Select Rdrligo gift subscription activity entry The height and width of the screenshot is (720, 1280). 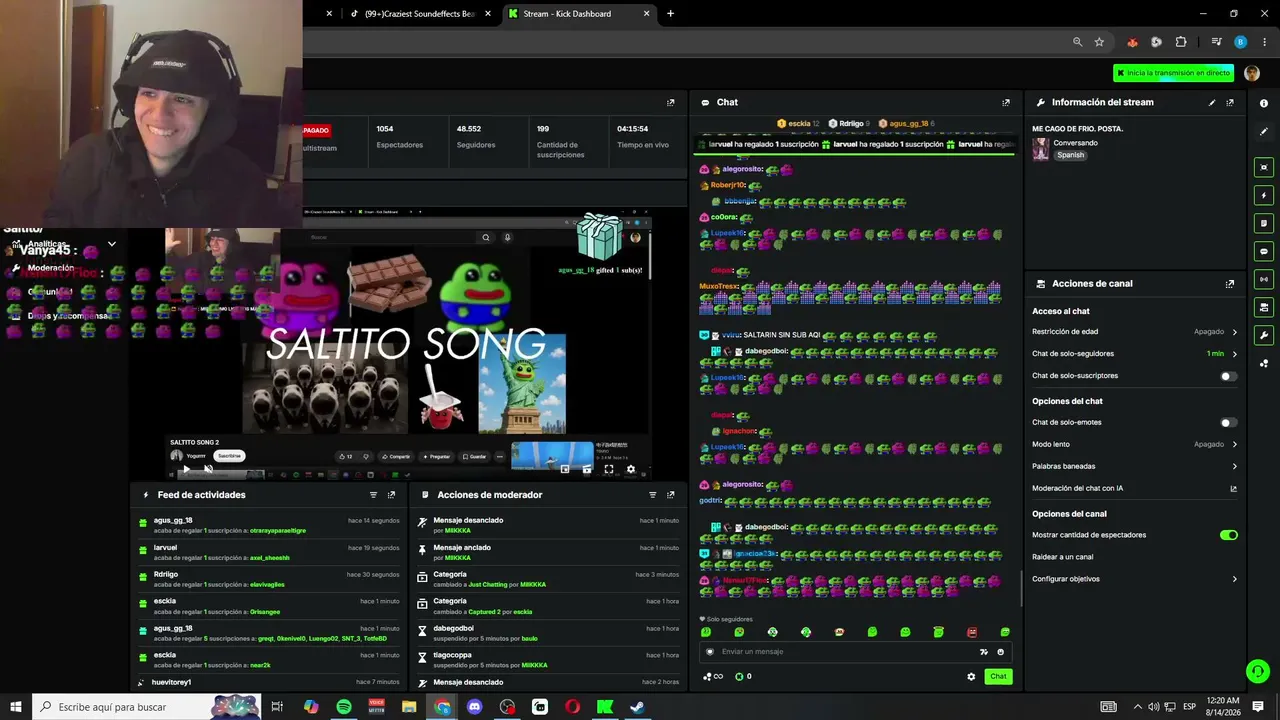tap(270, 579)
